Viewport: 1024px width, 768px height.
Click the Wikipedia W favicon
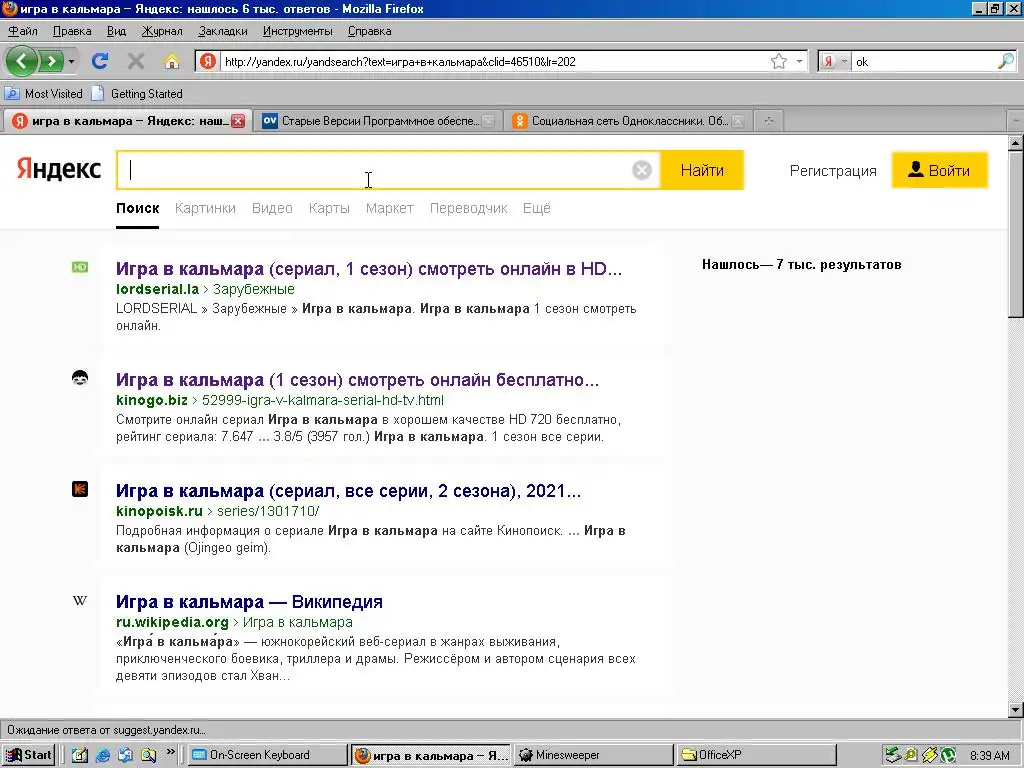click(x=80, y=600)
